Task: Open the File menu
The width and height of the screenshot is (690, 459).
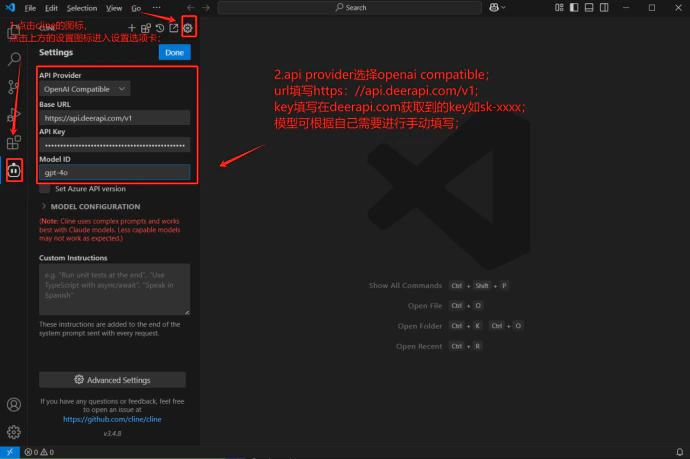Action: (30, 8)
